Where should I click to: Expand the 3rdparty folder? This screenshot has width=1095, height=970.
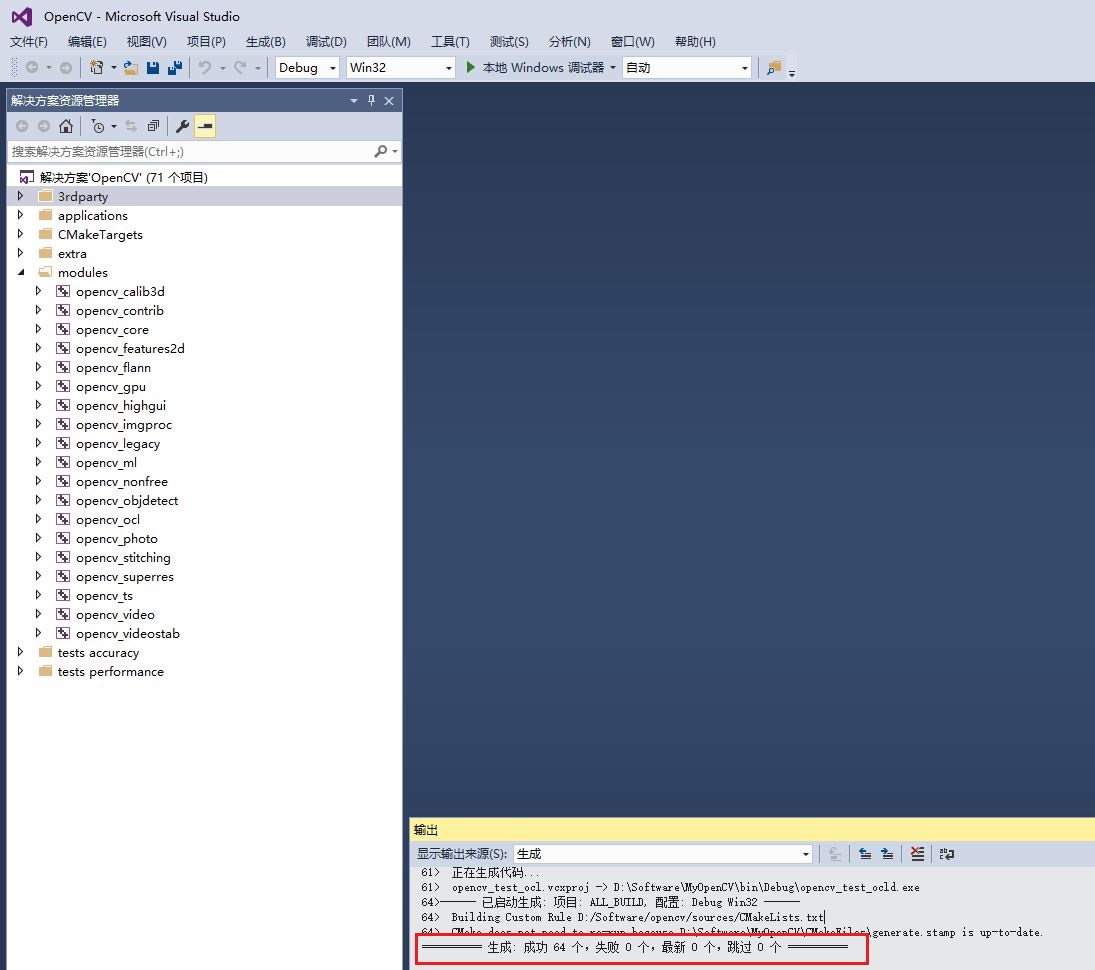(x=20, y=196)
